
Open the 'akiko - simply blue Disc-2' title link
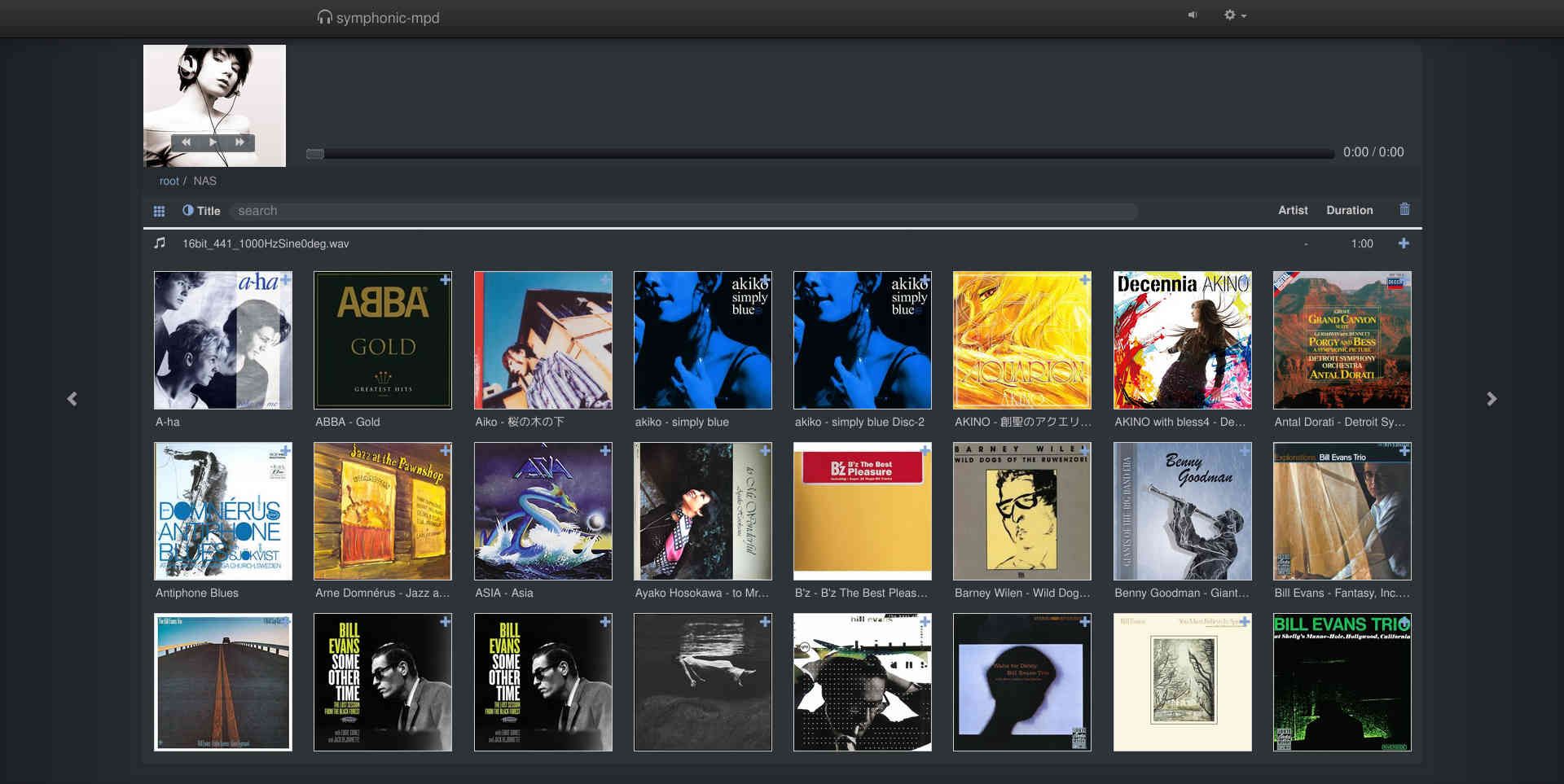859,422
